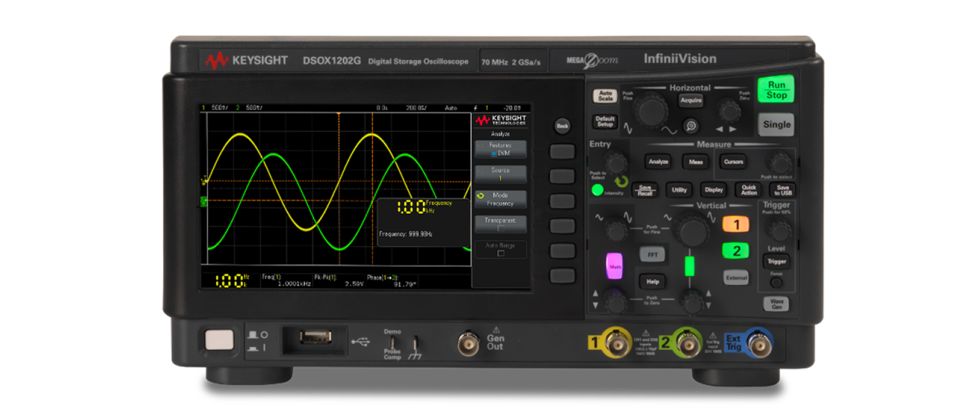Tick the on-screen Transparent checkbox
This screenshot has width=960, height=420.
point(500,228)
